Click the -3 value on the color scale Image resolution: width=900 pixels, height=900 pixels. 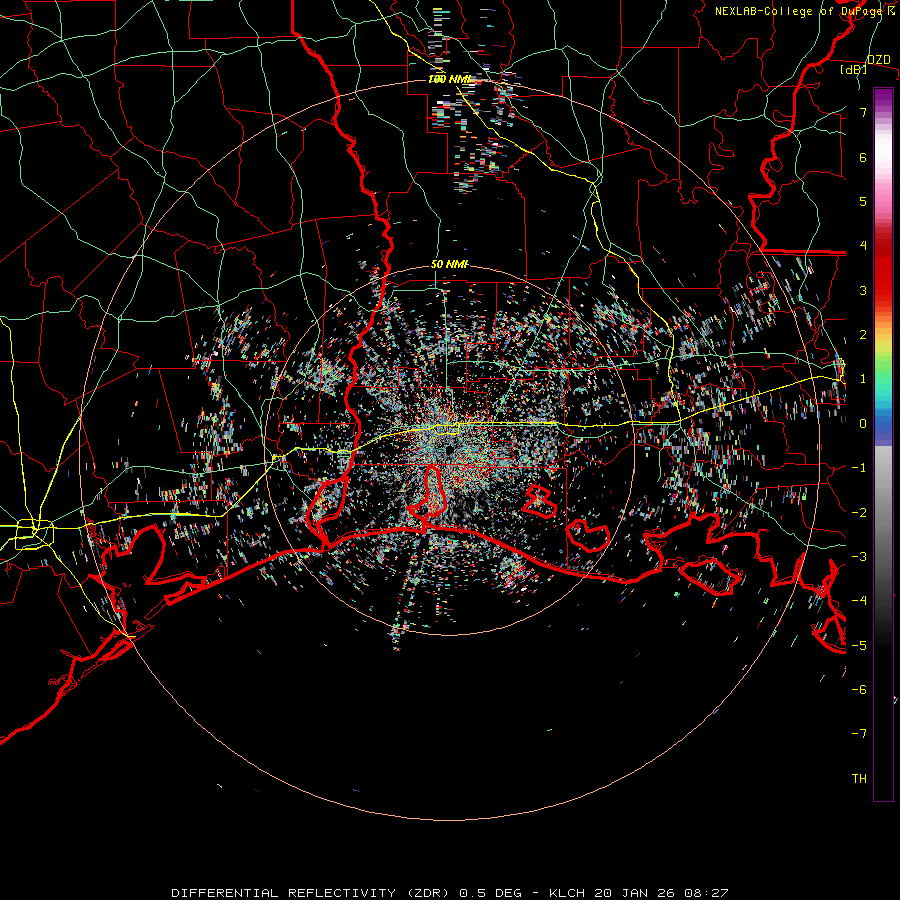pos(859,557)
